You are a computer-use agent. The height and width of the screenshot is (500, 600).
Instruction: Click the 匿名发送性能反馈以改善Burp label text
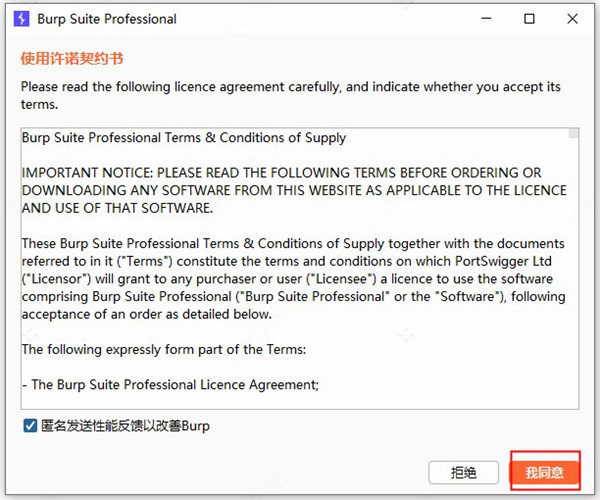click(125, 426)
